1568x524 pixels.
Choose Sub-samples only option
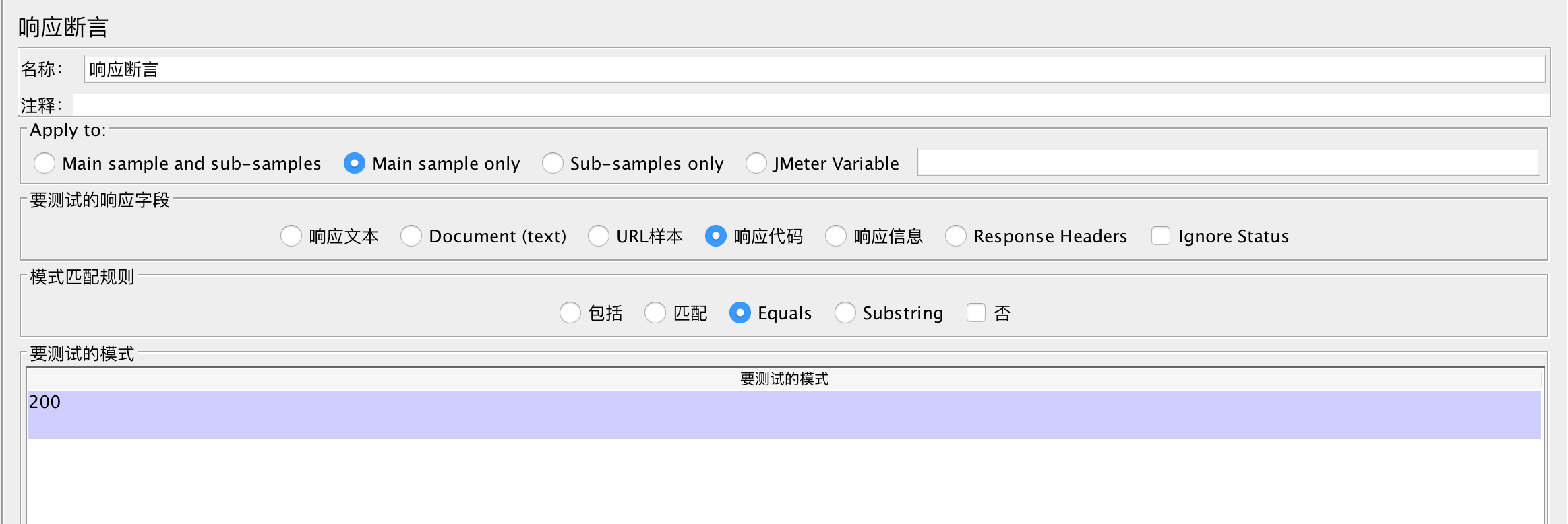pyautogui.click(x=553, y=163)
